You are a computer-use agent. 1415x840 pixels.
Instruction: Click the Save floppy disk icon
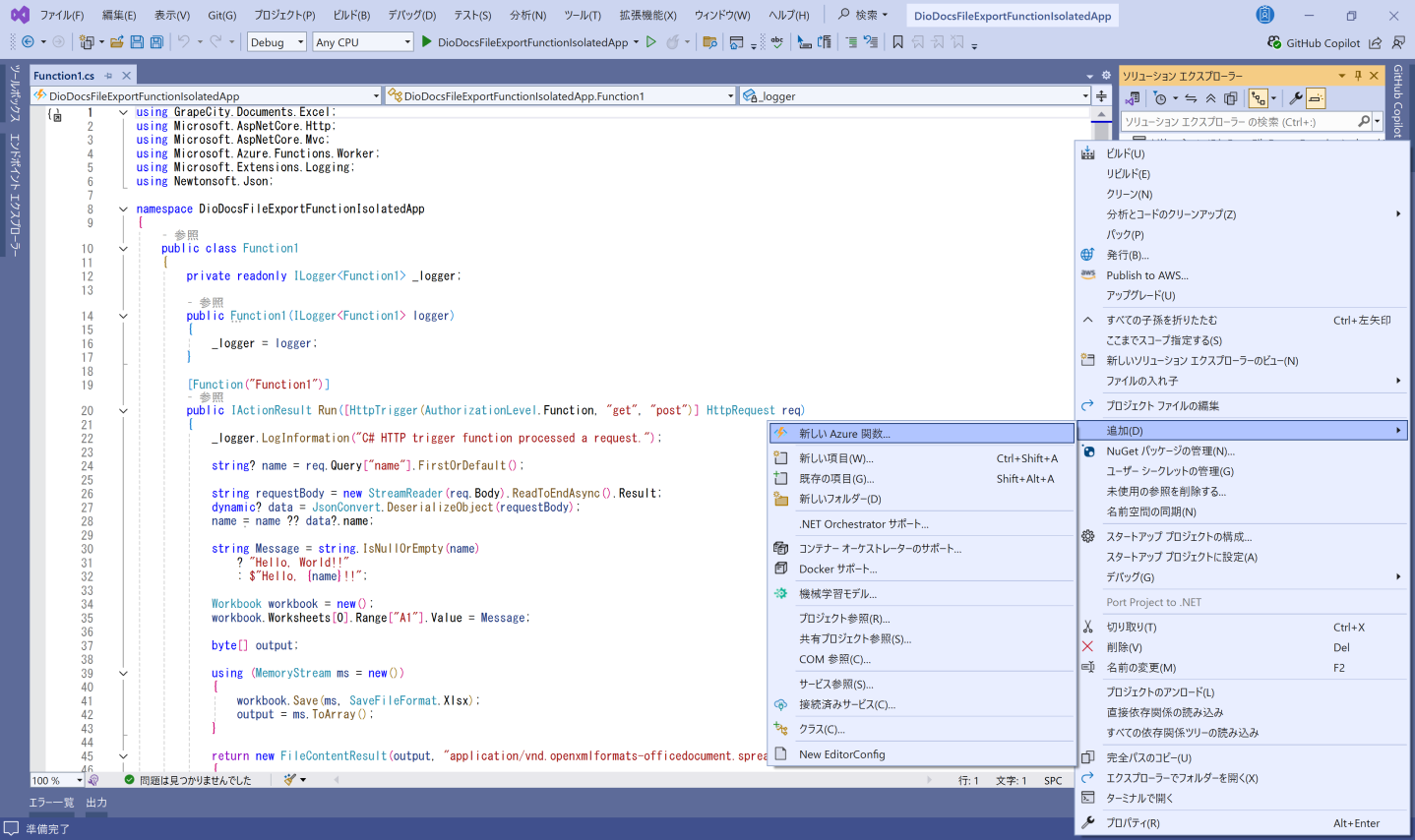(x=137, y=42)
